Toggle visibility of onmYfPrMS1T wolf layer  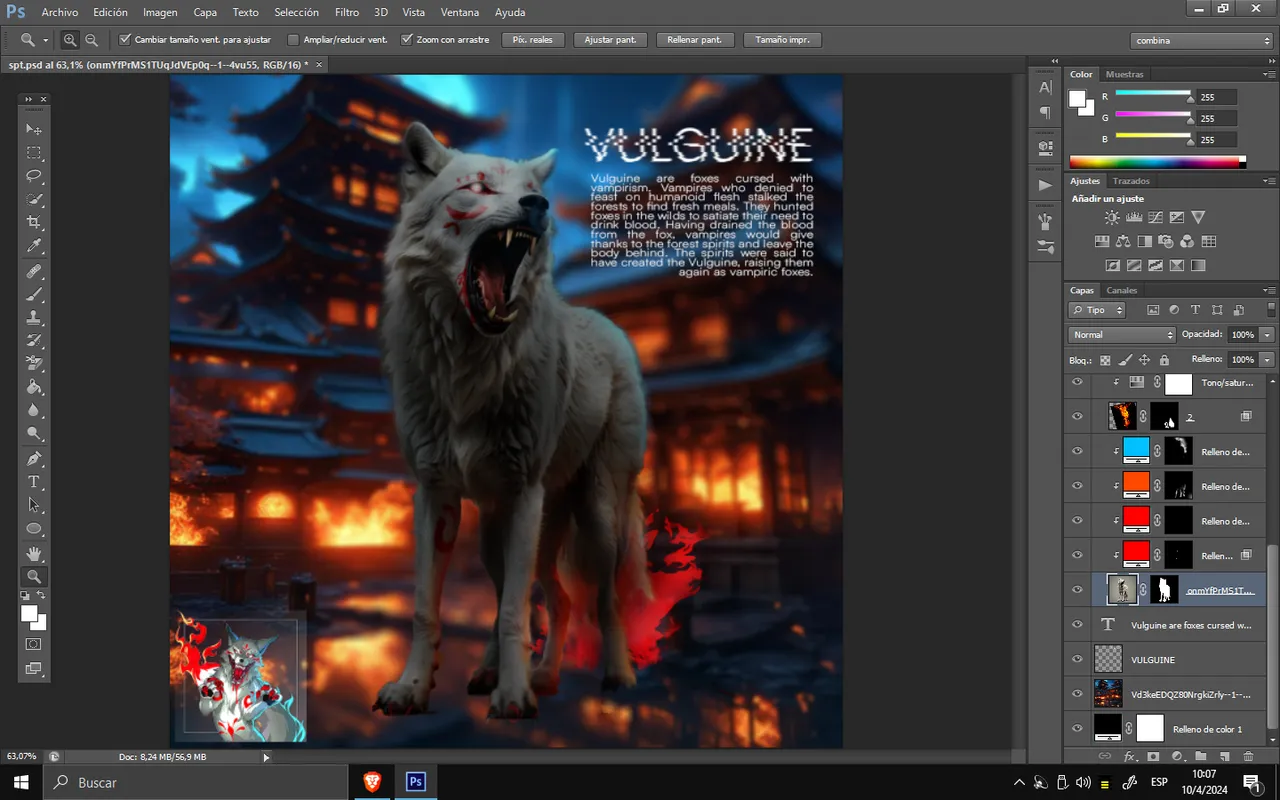(1077, 590)
